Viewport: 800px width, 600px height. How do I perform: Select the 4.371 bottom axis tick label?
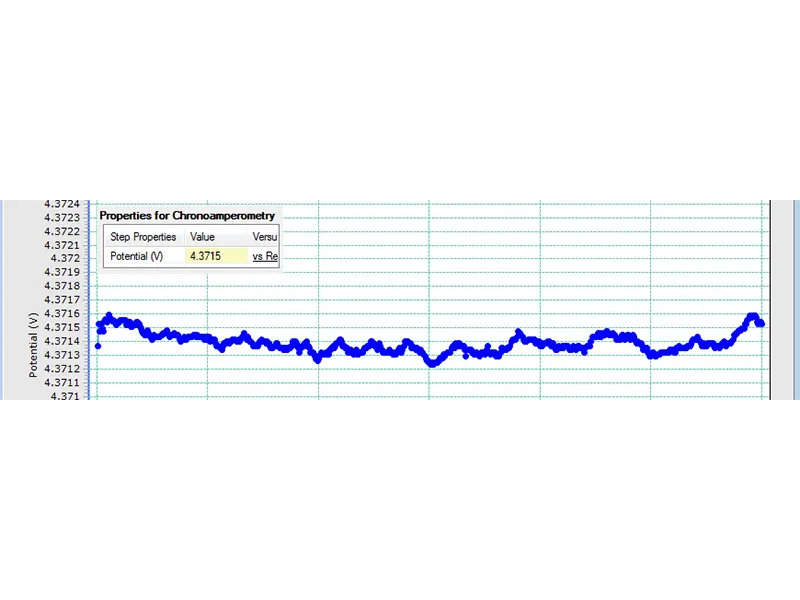[x=65, y=395]
